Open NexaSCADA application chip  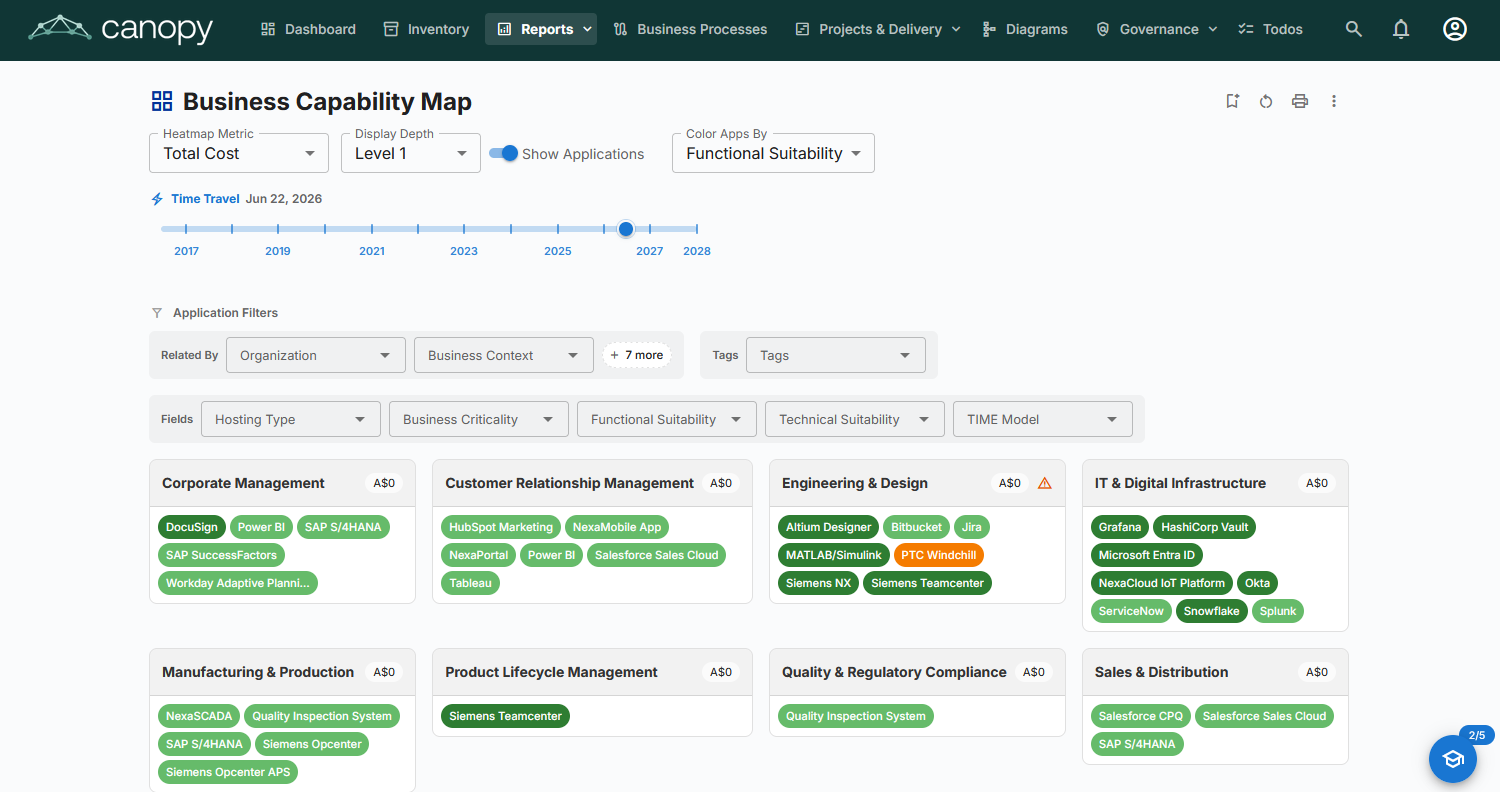pos(199,716)
